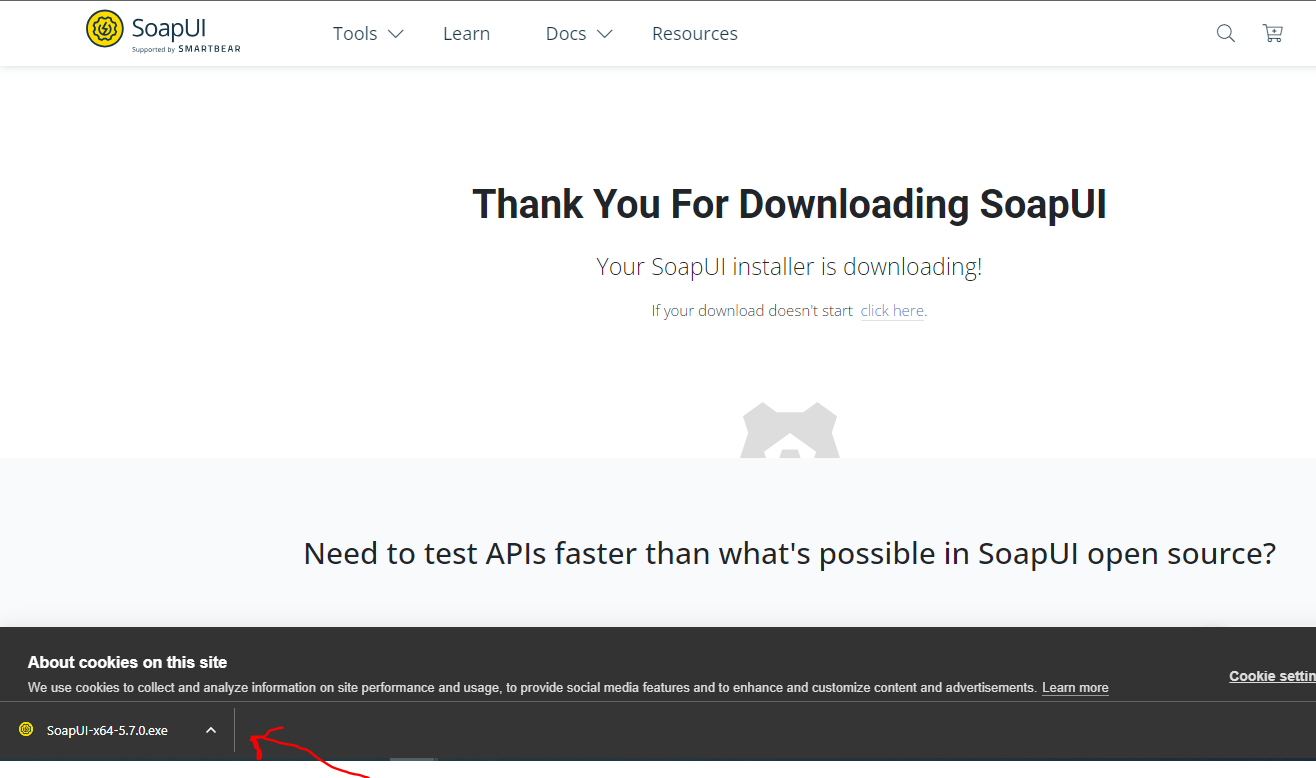The height and width of the screenshot is (778, 1316).
Task: Click the 'Supported by SmartBear' wordmark
Action: tap(186, 49)
